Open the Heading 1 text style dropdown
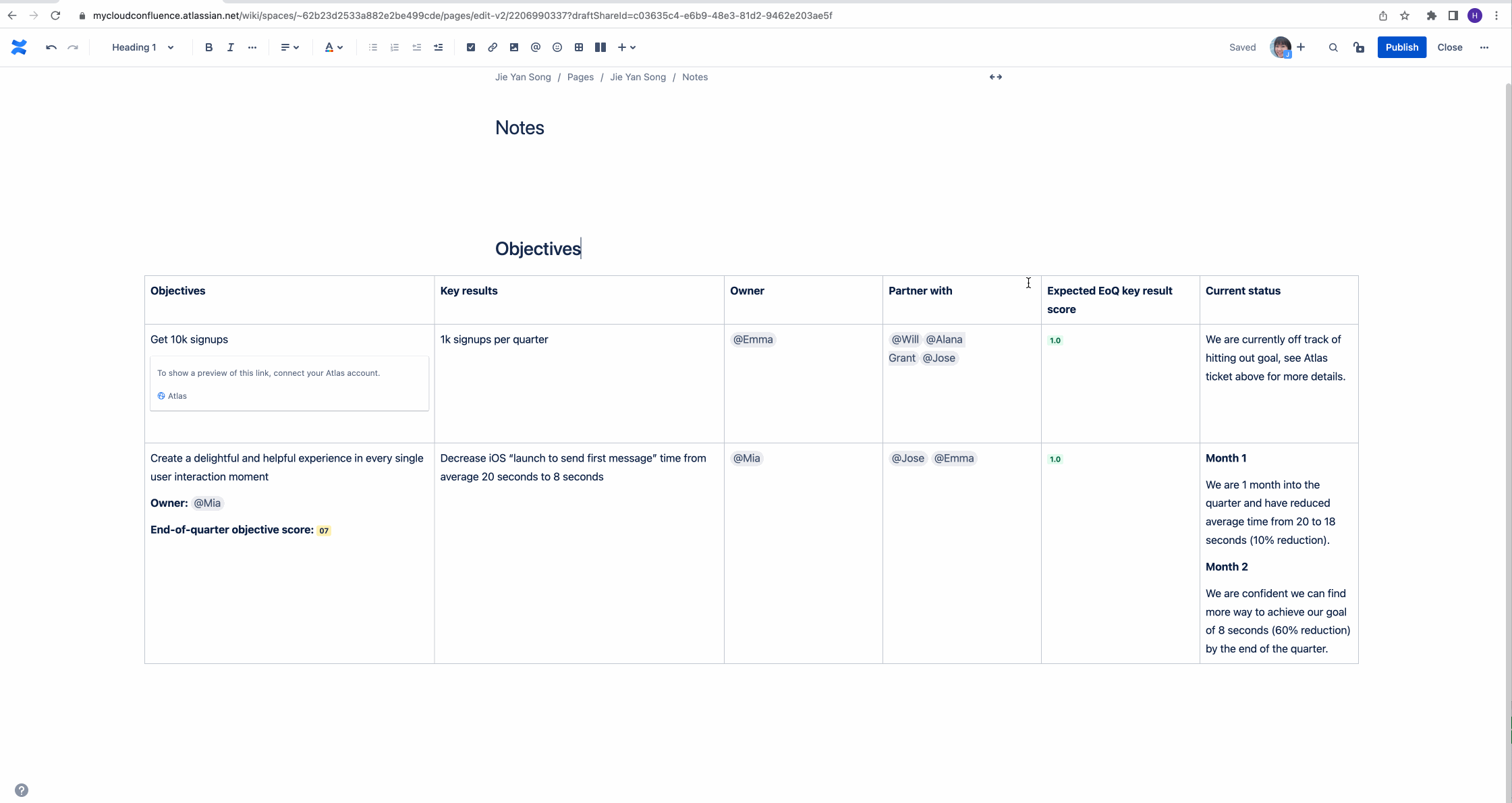 tap(142, 47)
